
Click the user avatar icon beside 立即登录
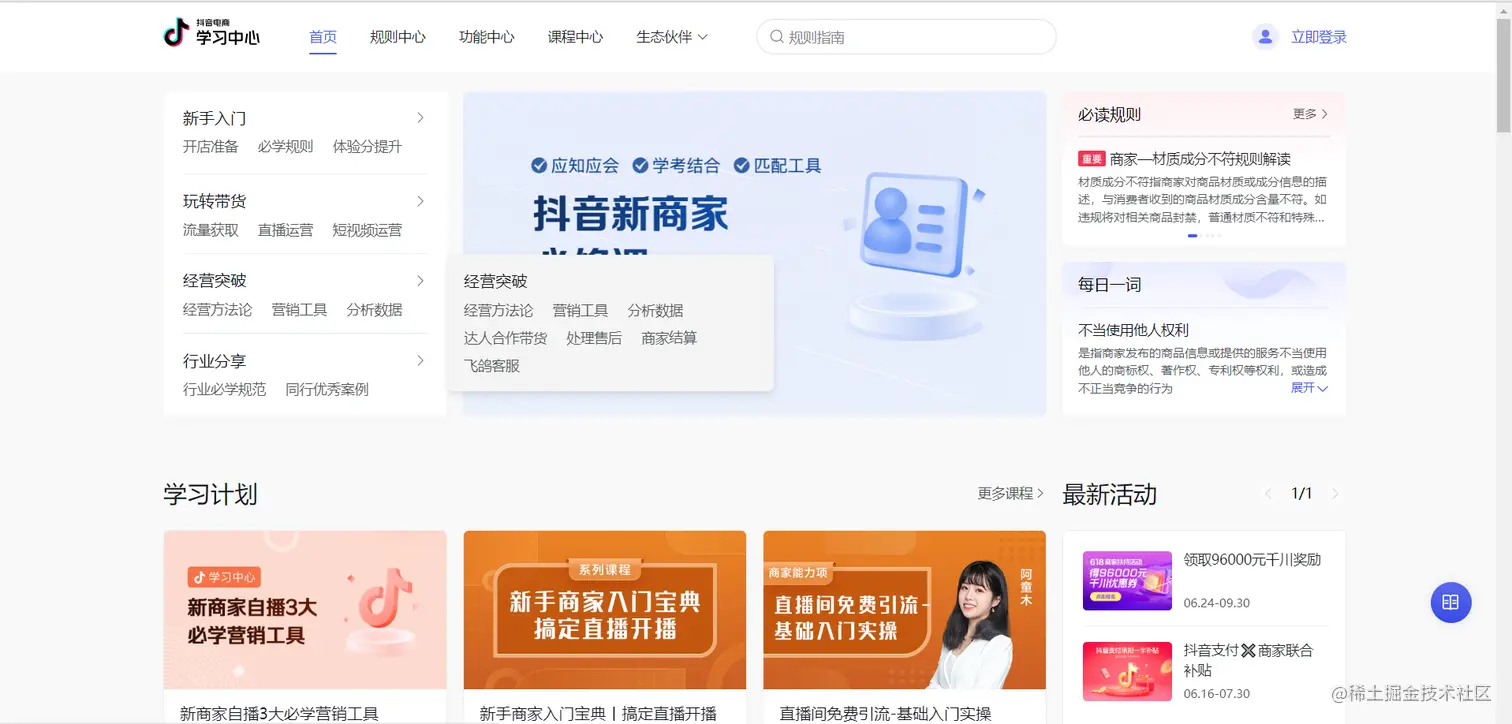click(1264, 36)
